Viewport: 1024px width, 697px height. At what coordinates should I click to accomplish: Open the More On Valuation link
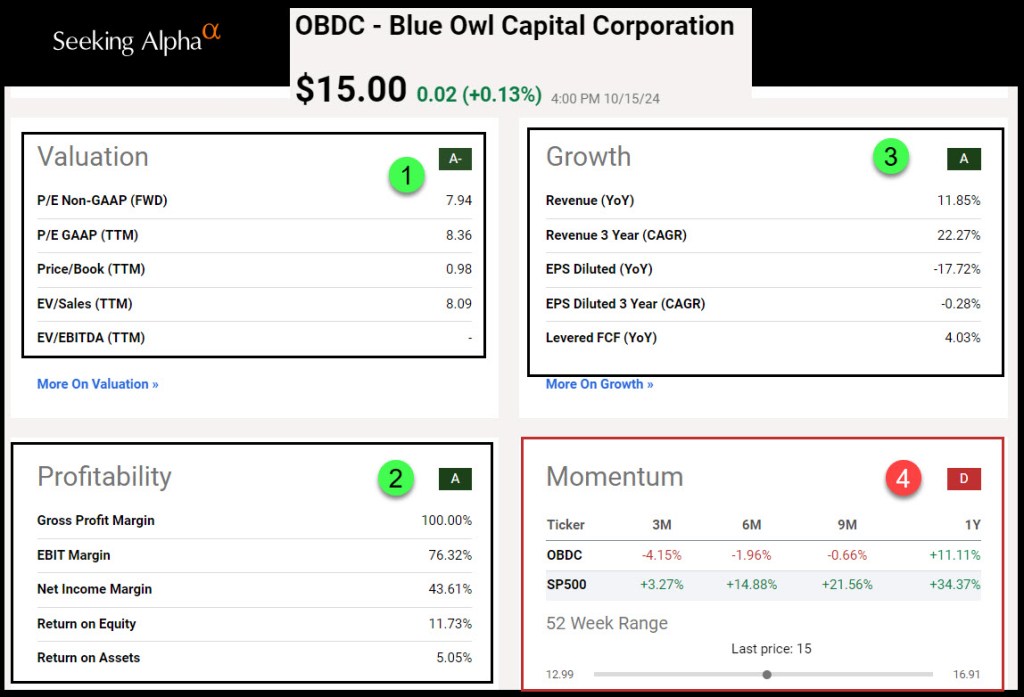click(x=97, y=384)
